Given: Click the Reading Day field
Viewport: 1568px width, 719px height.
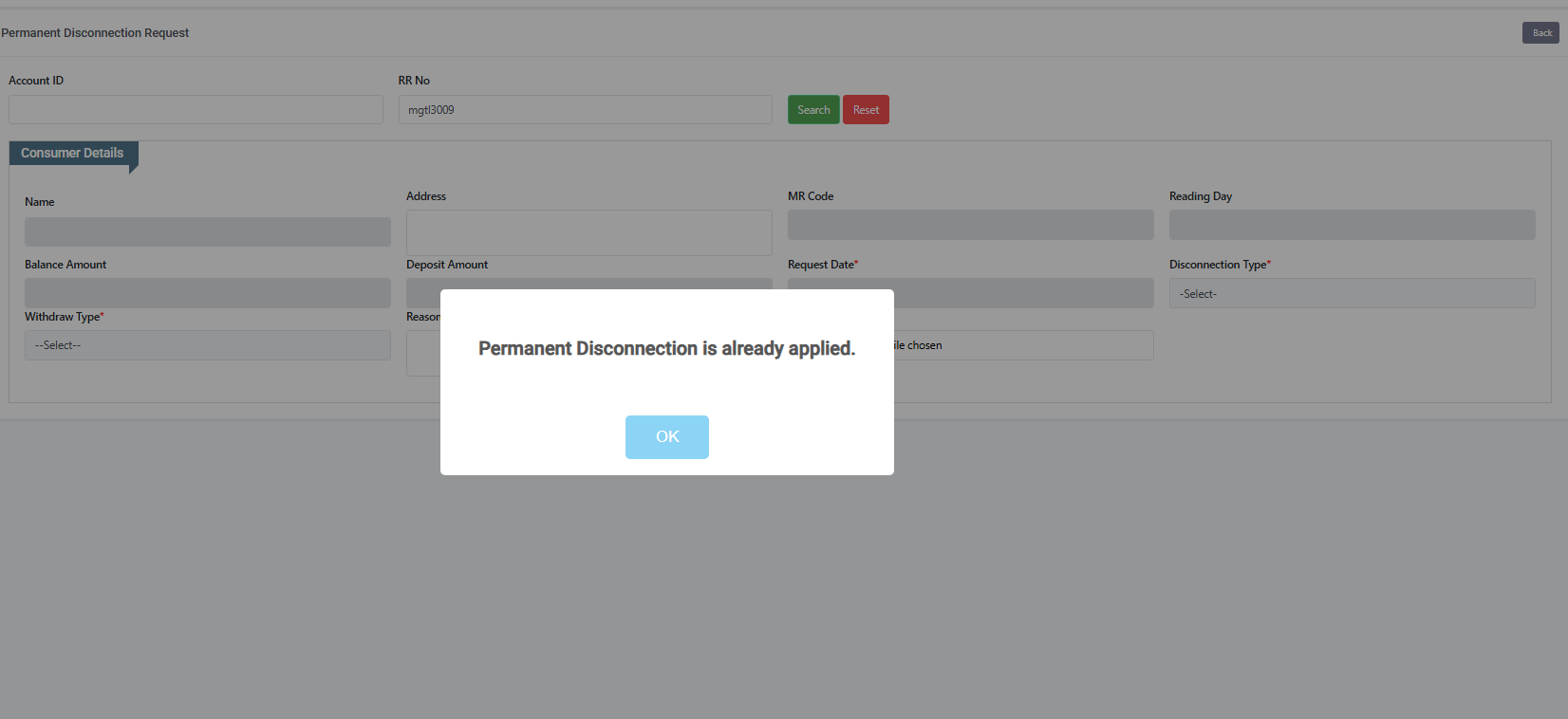Looking at the screenshot, I should pyautogui.click(x=1352, y=225).
